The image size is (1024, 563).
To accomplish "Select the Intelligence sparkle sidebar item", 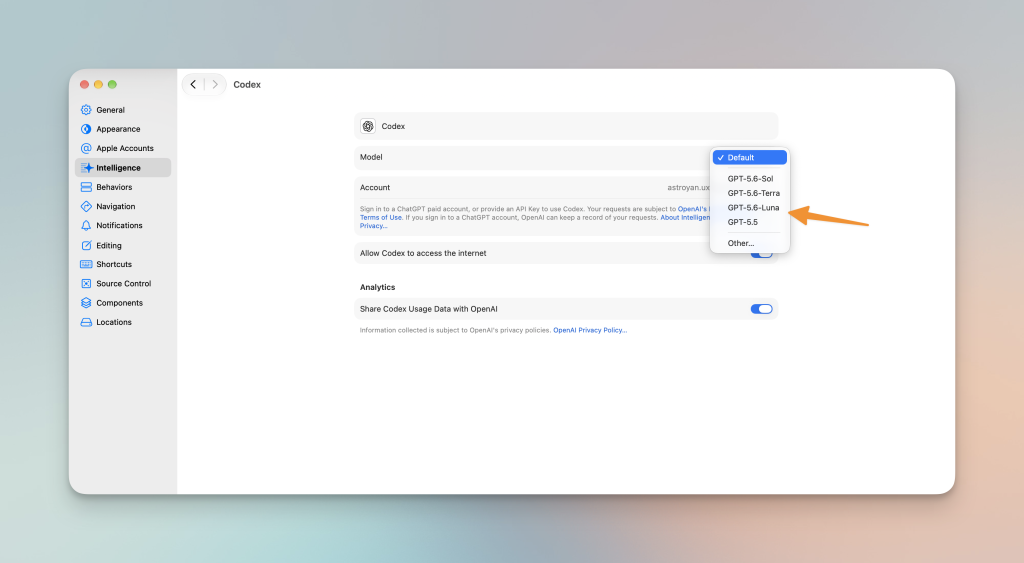I will pyautogui.click(x=123, y=168).
